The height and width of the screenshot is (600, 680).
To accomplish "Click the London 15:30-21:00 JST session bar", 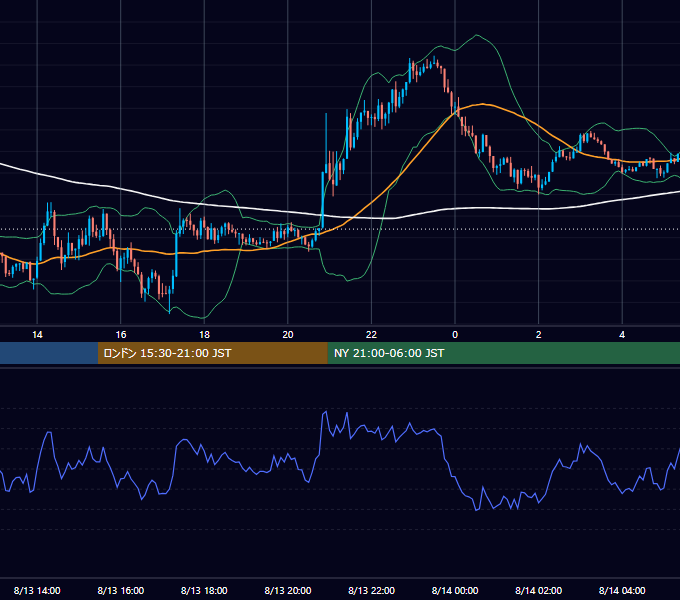I will [x=212, y=353].
